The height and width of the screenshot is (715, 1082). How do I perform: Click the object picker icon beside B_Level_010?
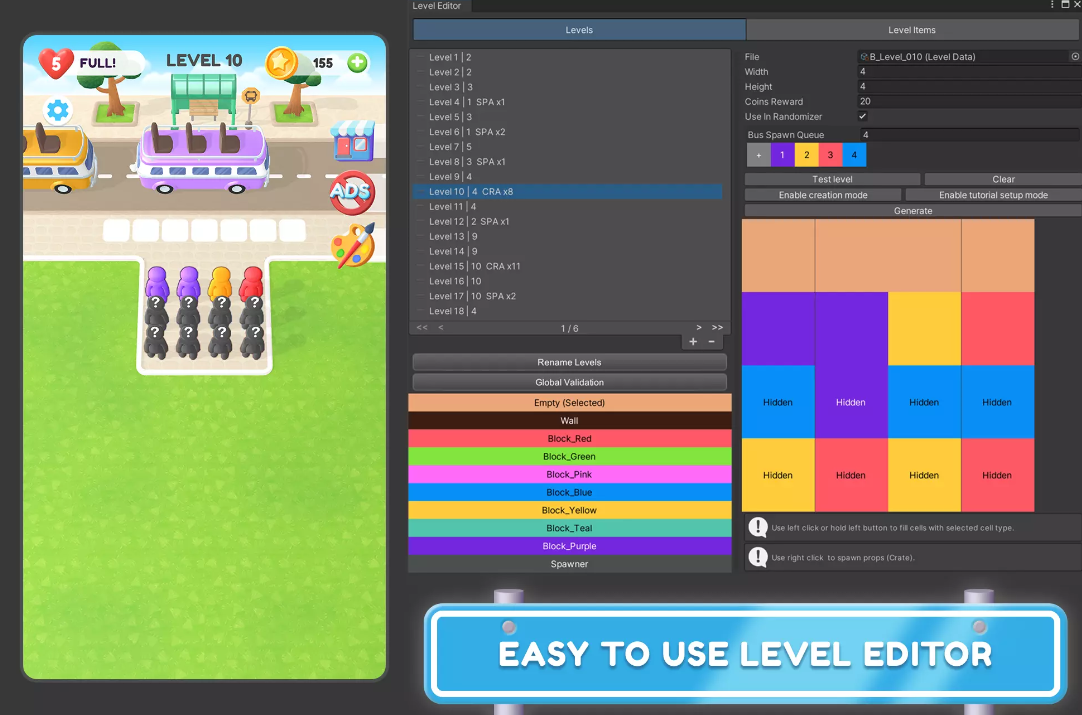[1075, 57]
